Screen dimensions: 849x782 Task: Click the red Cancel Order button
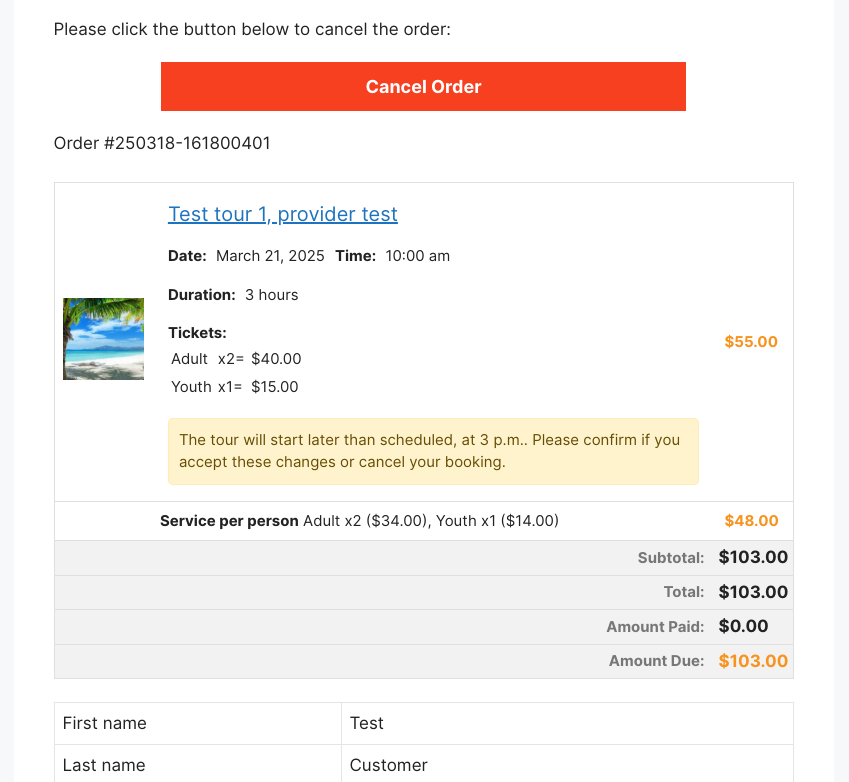(x=423, y=87)
